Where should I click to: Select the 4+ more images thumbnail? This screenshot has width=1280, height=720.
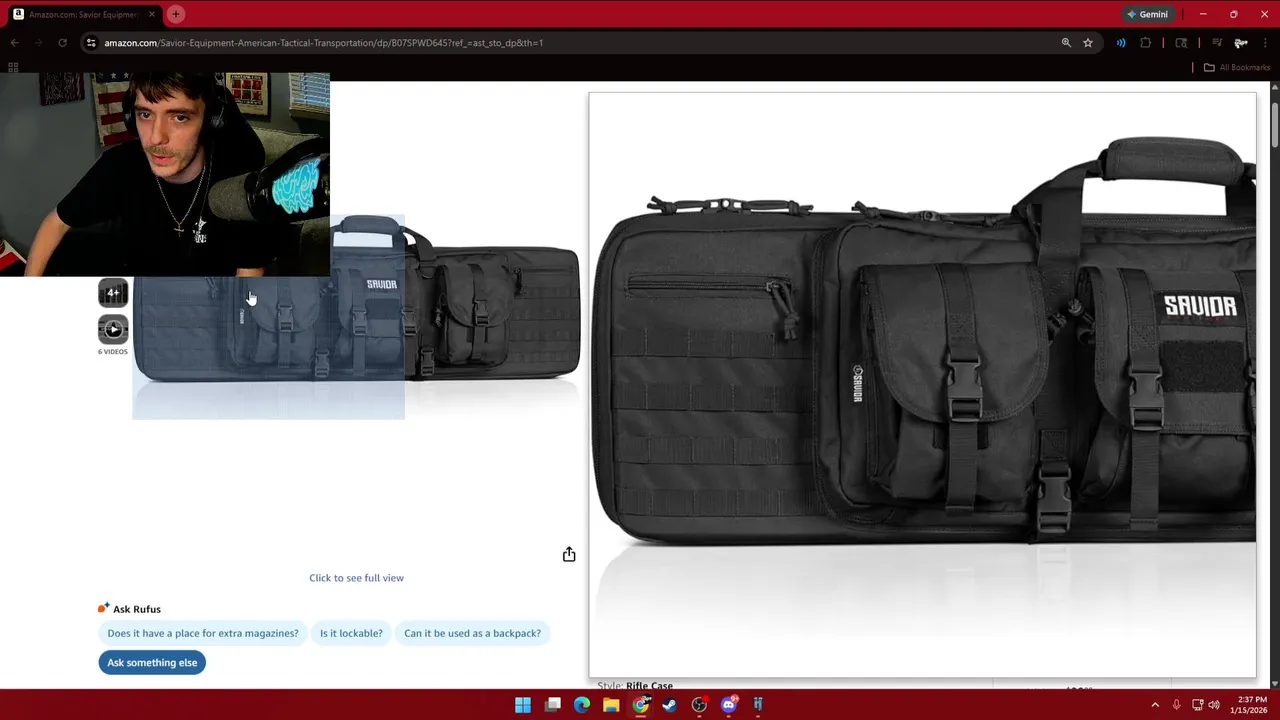click(113, 293)
